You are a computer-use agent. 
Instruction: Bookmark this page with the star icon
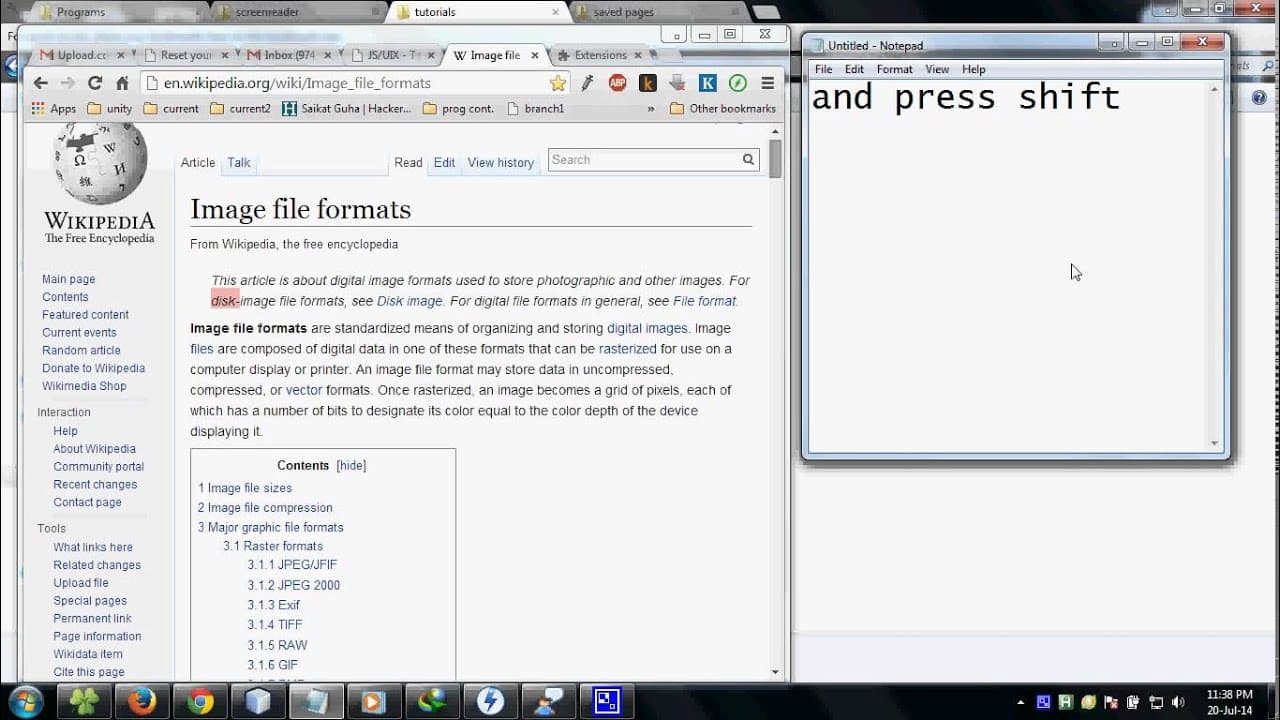click(558, 83)
